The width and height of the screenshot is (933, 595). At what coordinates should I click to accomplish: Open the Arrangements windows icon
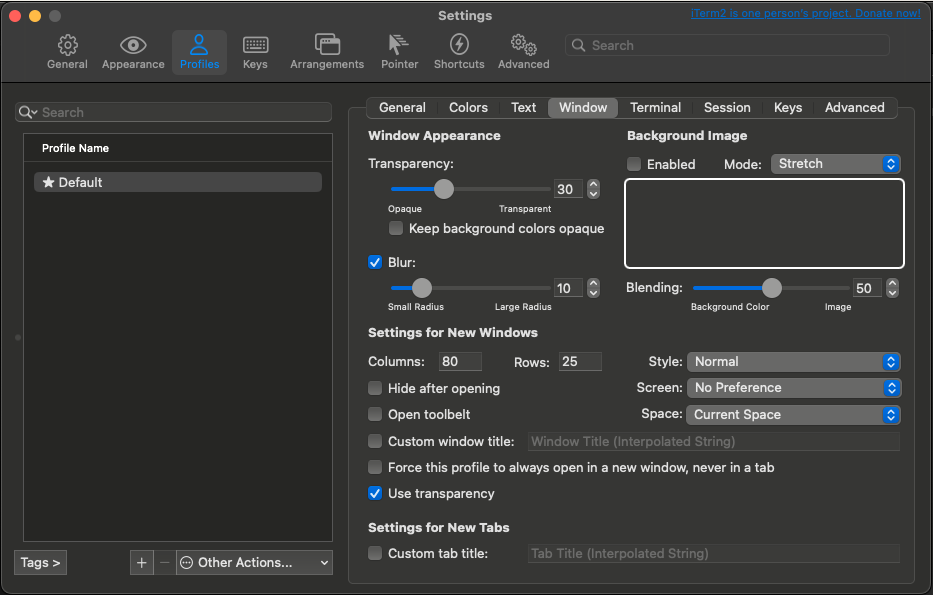click(x=327, y=45)
